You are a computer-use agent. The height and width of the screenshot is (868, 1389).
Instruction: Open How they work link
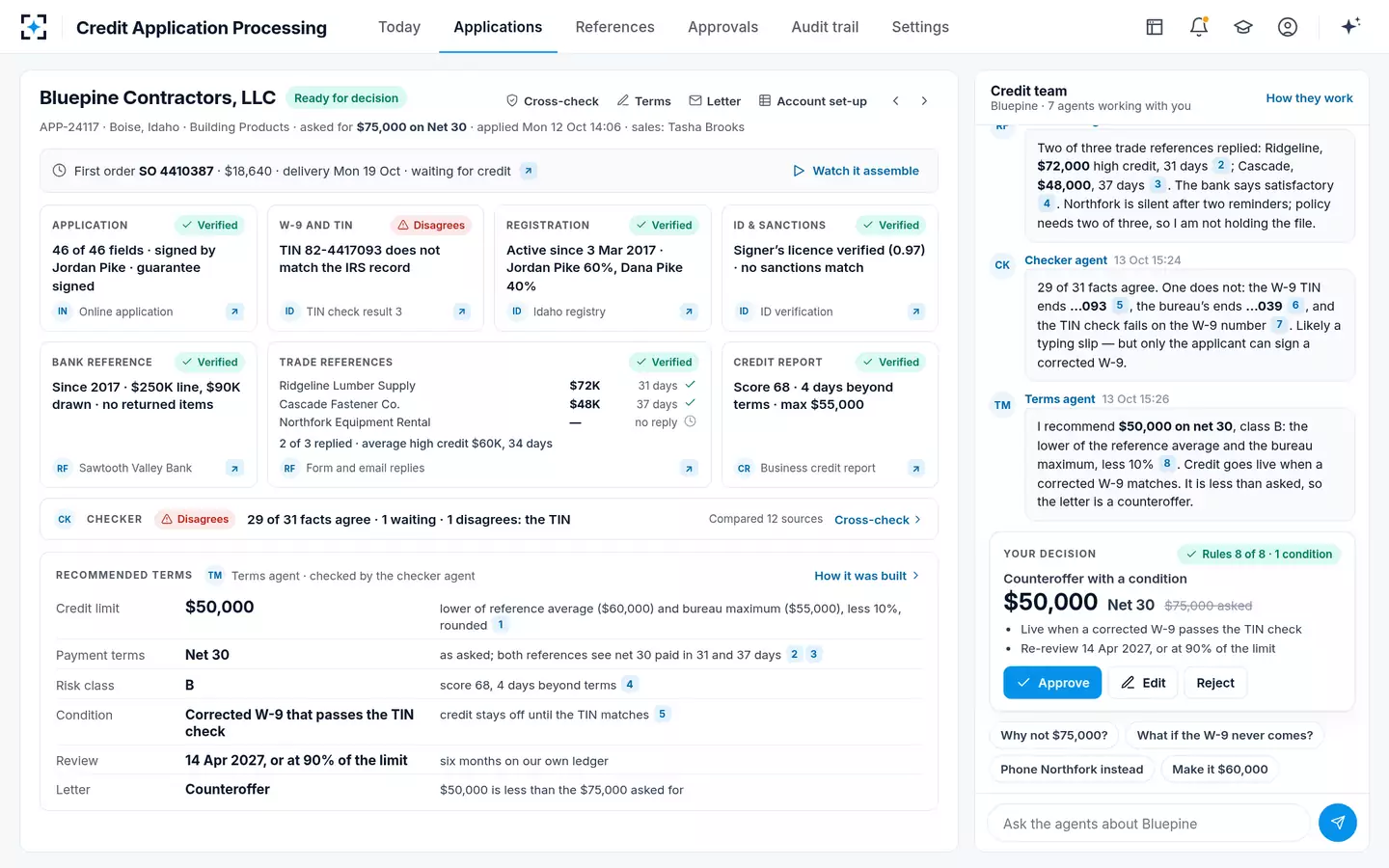(1309, 98)
